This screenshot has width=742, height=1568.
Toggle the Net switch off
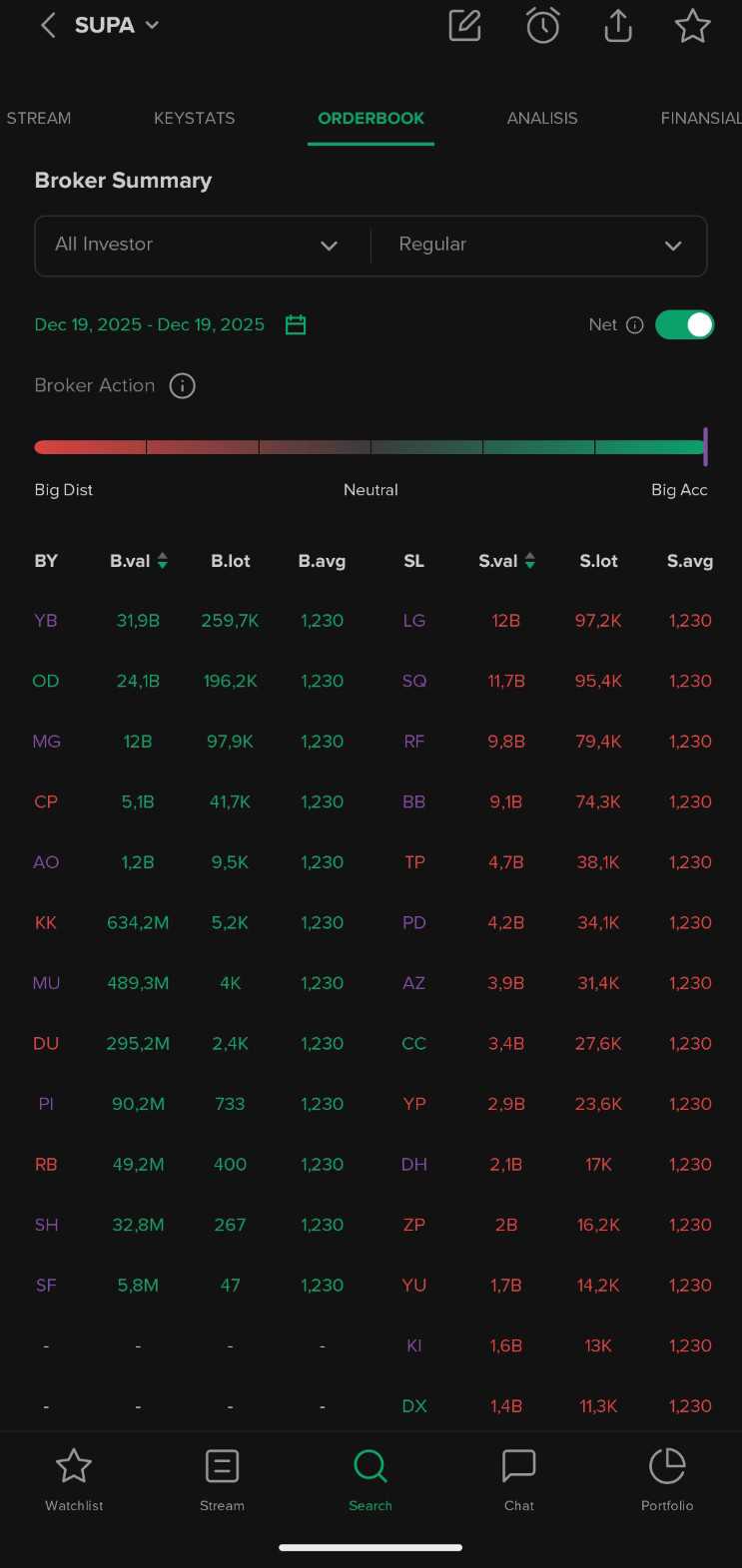pos(684,324)
